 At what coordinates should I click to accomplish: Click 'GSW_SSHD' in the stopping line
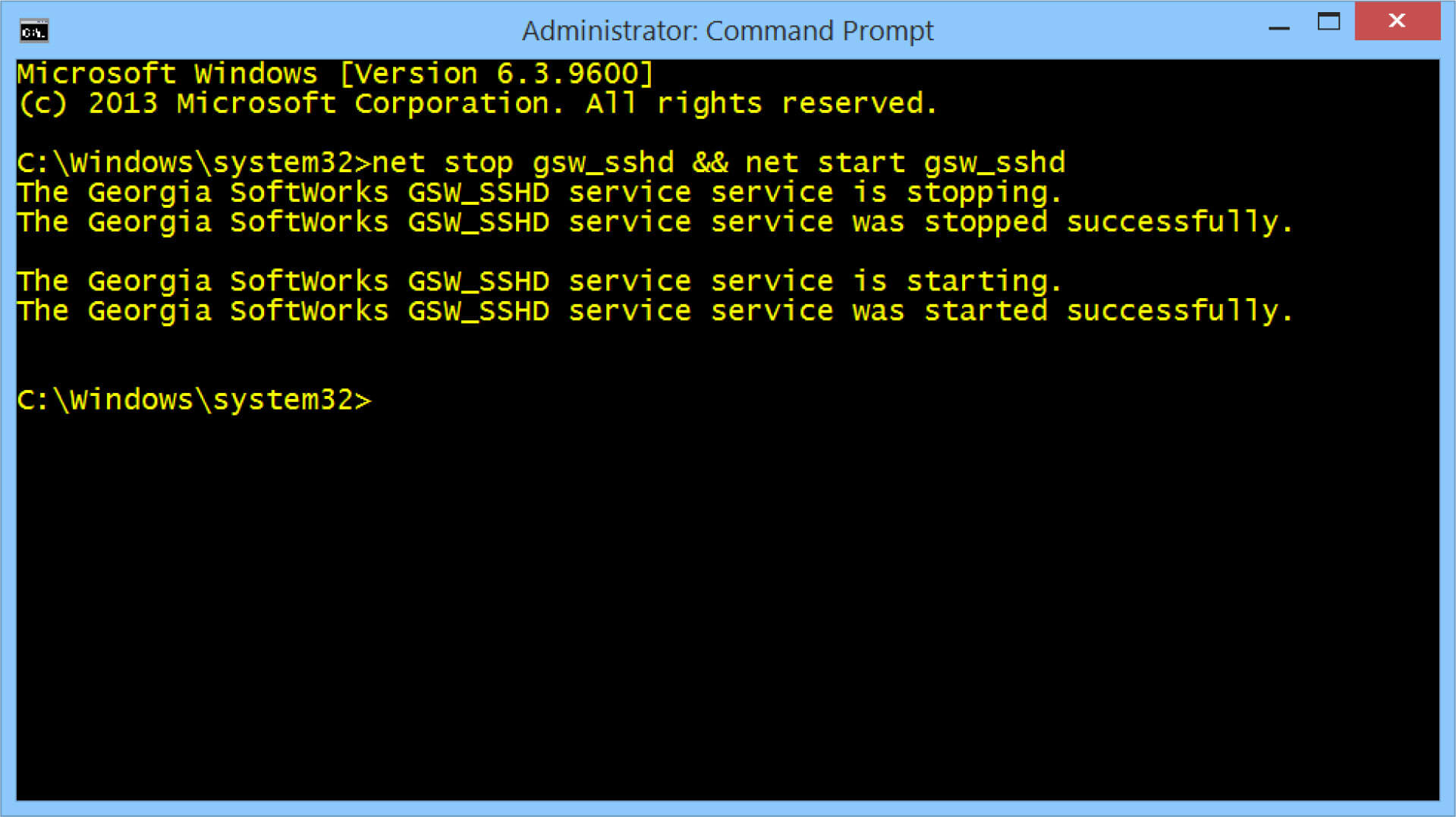click(x=478, y=193)
